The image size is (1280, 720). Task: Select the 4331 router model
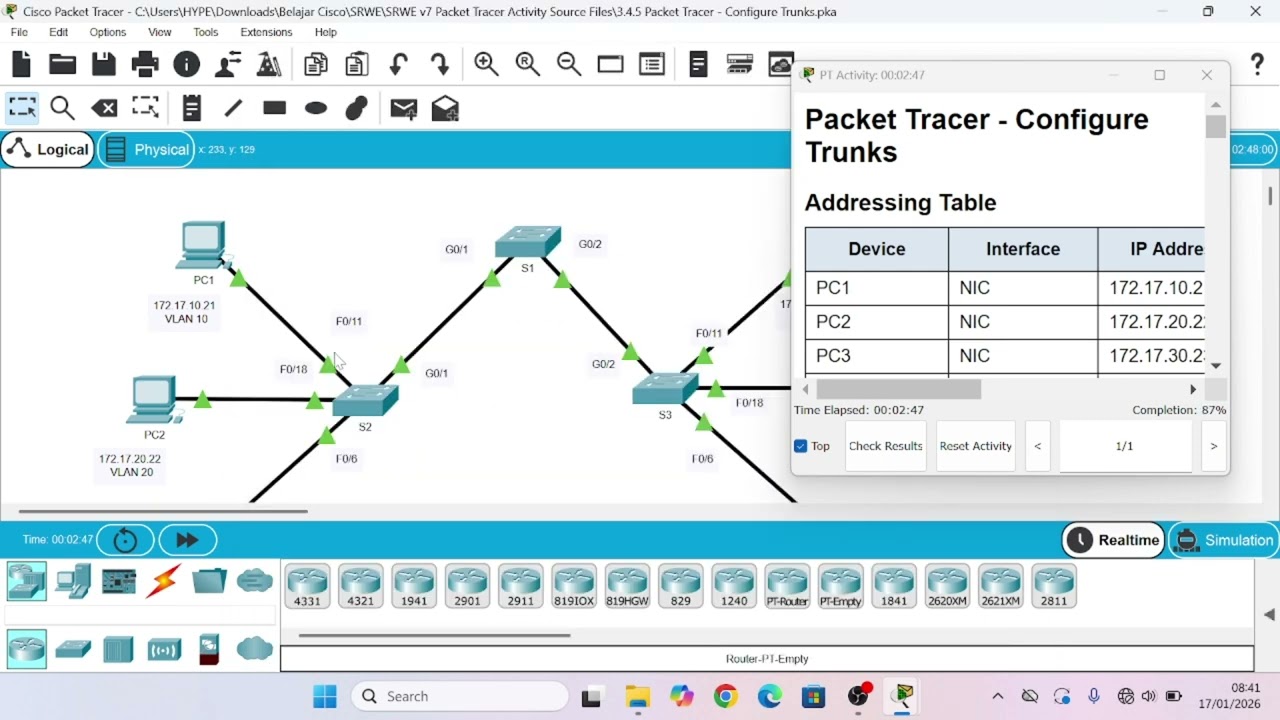(307, 586)
